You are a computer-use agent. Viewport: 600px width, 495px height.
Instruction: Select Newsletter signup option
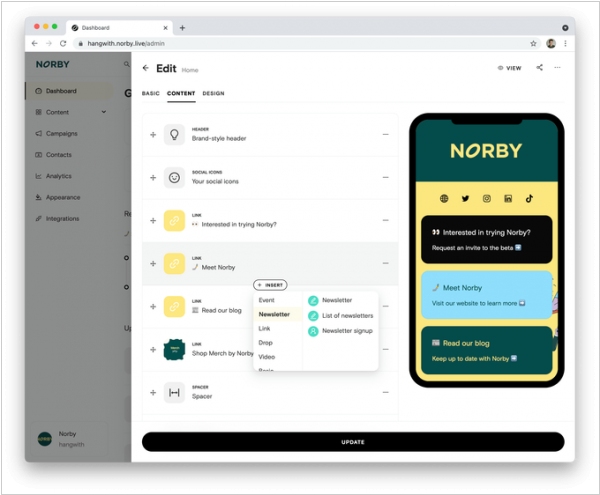(x=340, y=331)
